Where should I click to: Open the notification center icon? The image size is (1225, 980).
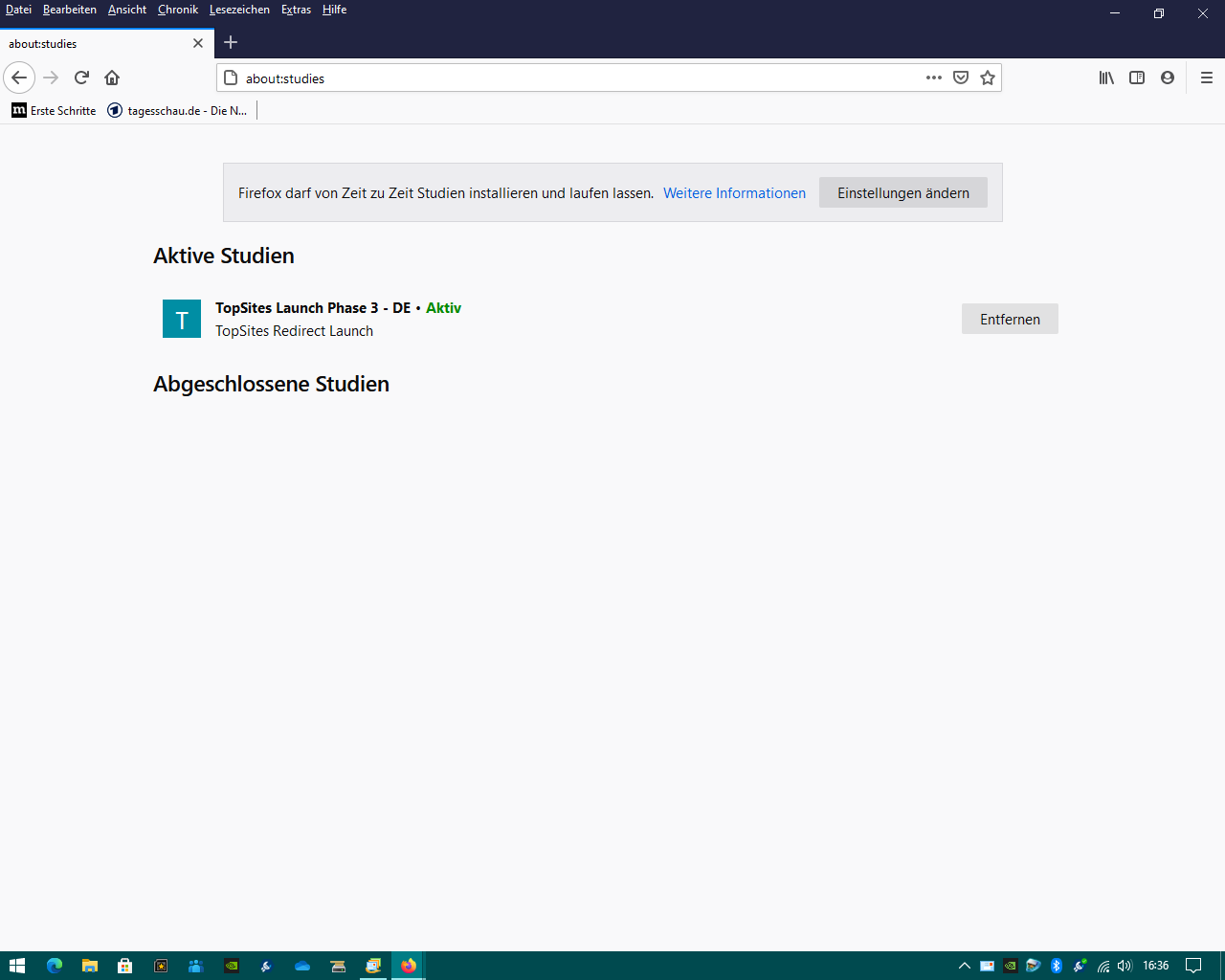[x=1193, y=966]
